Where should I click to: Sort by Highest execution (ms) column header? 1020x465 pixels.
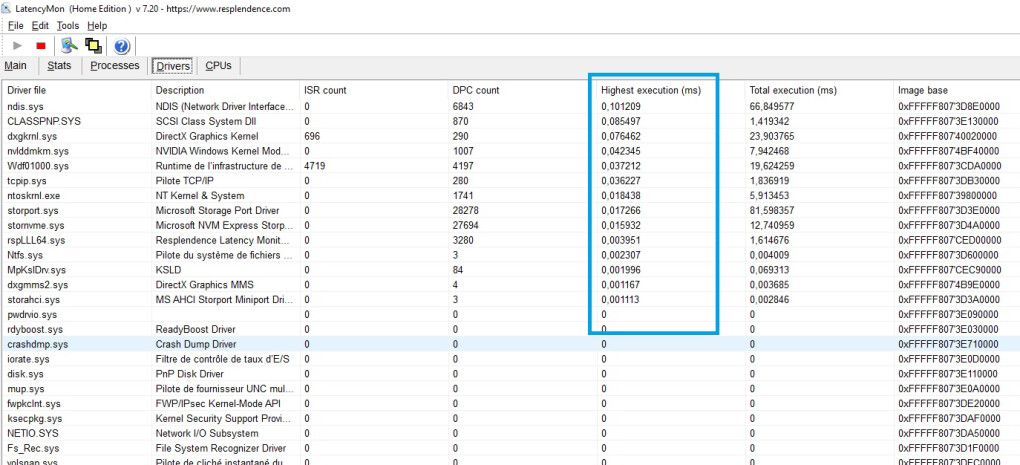point(650,90)
